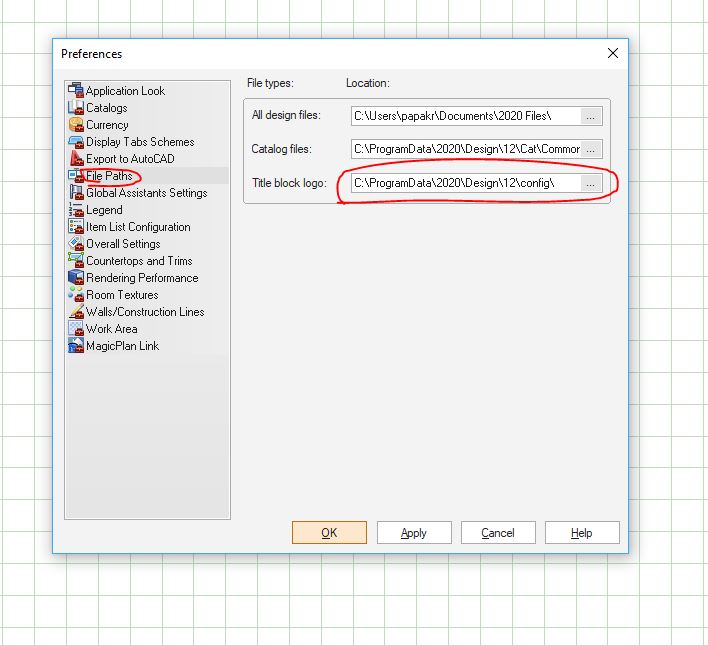Viewport: 708px width, 645px height.
Task: Click the Catalogs icon in the sidebar
Action: (x=76, y=108)
